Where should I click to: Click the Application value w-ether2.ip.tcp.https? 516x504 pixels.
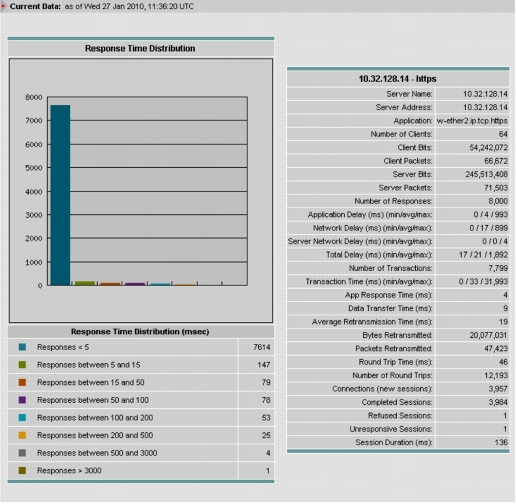[x=472, y=121]
